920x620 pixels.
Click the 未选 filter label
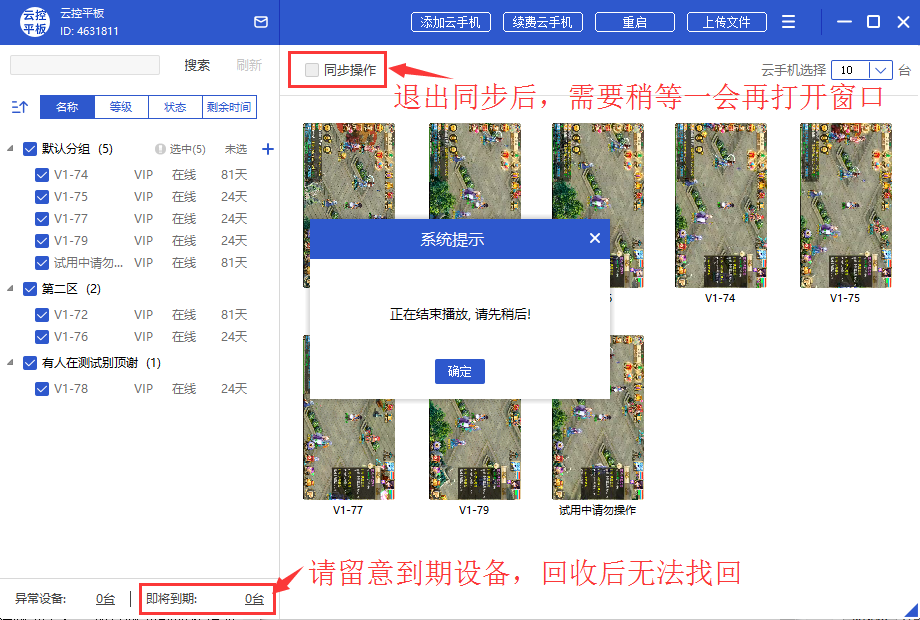pos(236,150)
